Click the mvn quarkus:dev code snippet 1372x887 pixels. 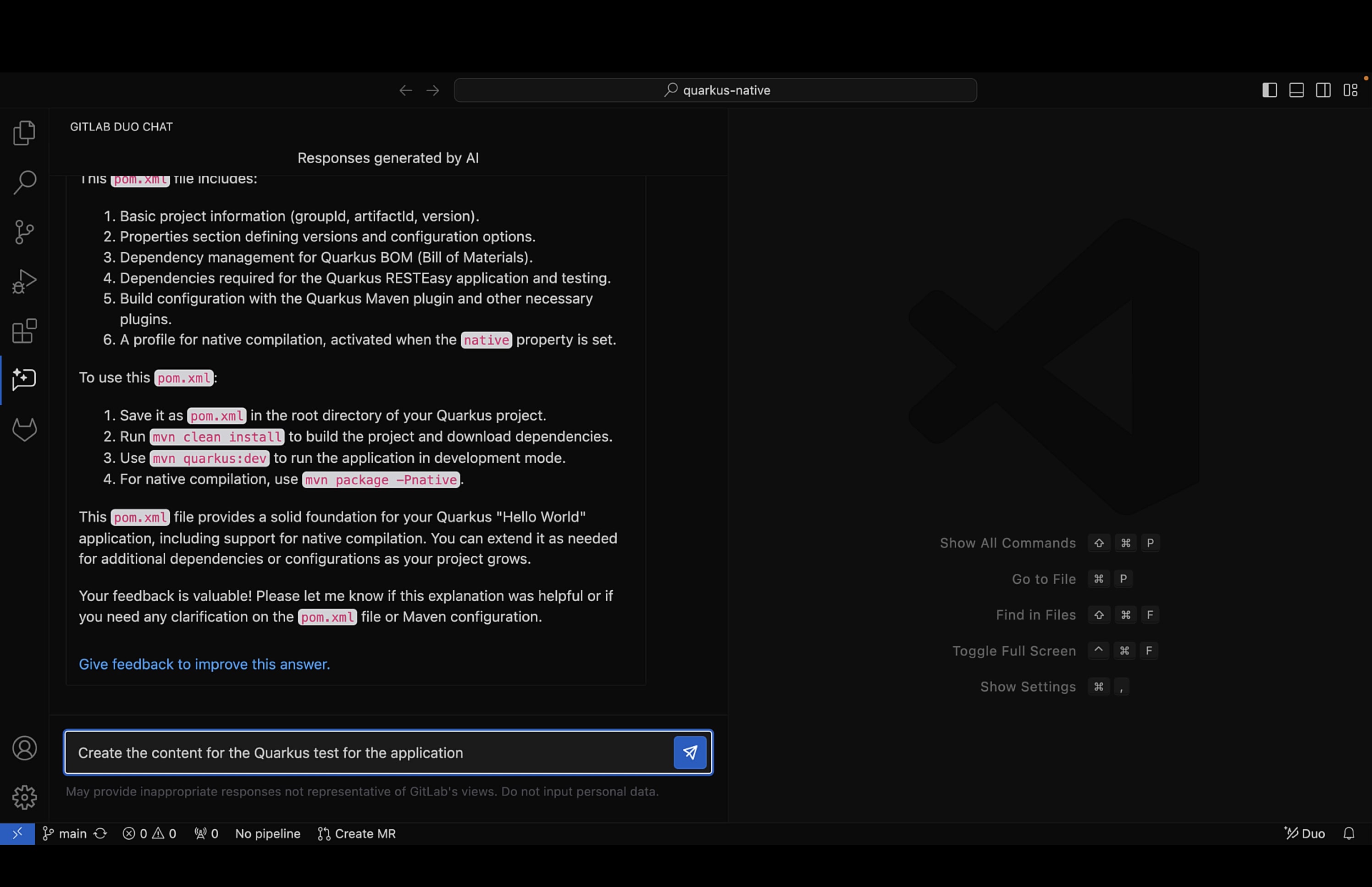[x=210, y=459]
